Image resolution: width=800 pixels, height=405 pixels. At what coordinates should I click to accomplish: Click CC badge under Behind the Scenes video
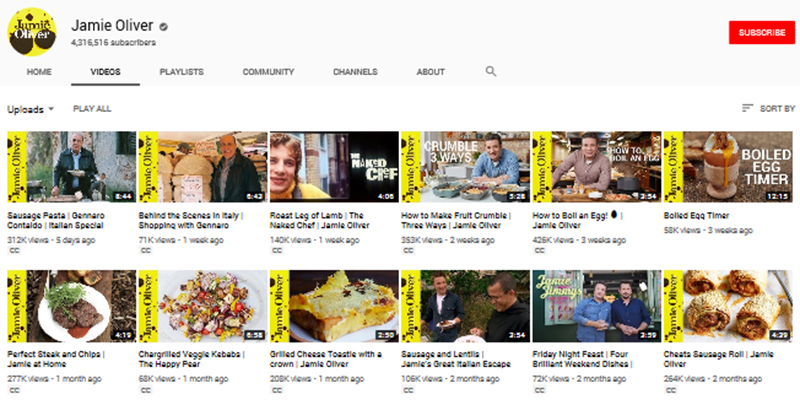(x=146, y=250)
